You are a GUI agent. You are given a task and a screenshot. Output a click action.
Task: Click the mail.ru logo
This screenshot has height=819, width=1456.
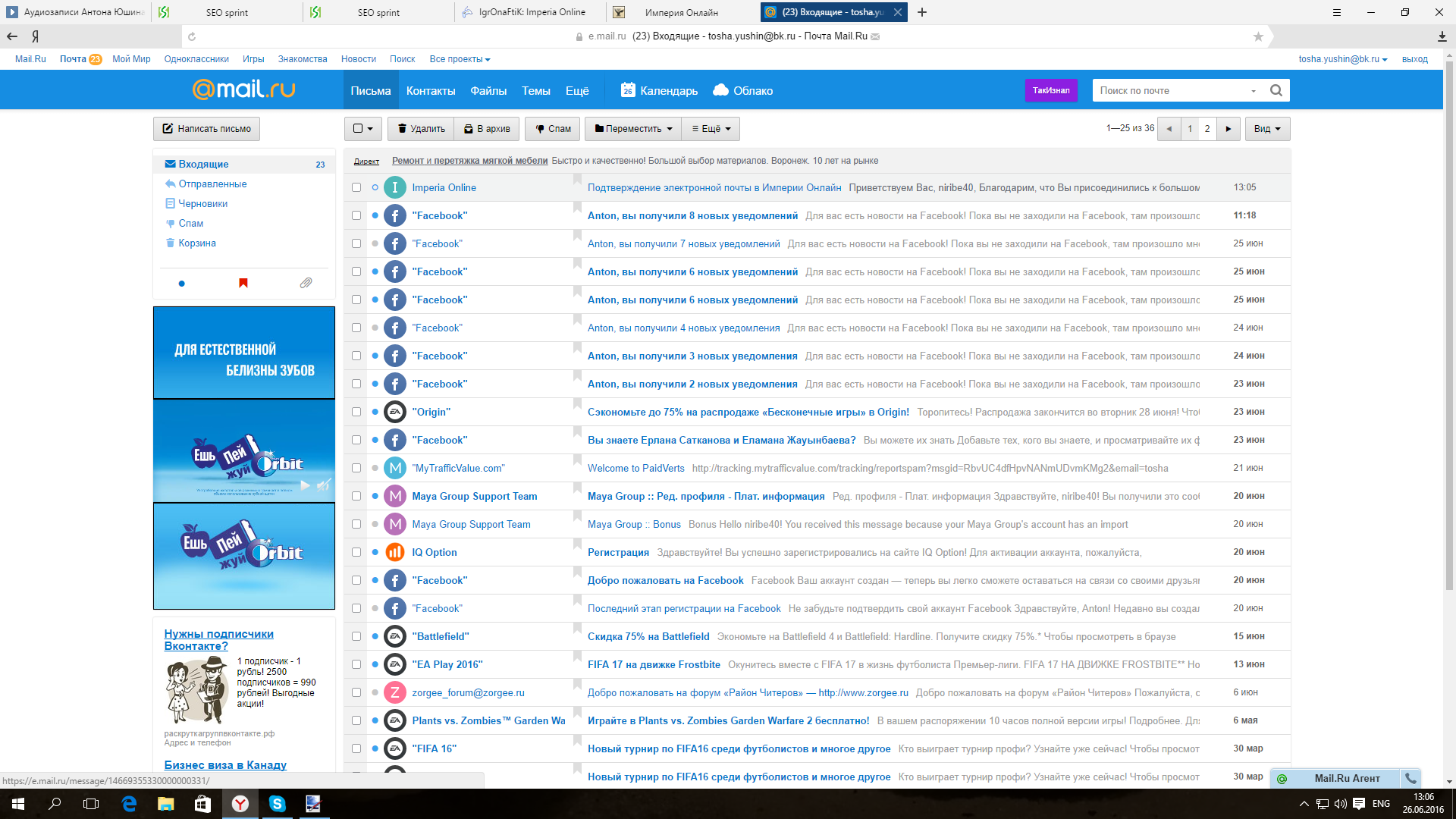(x=243, y=89)
